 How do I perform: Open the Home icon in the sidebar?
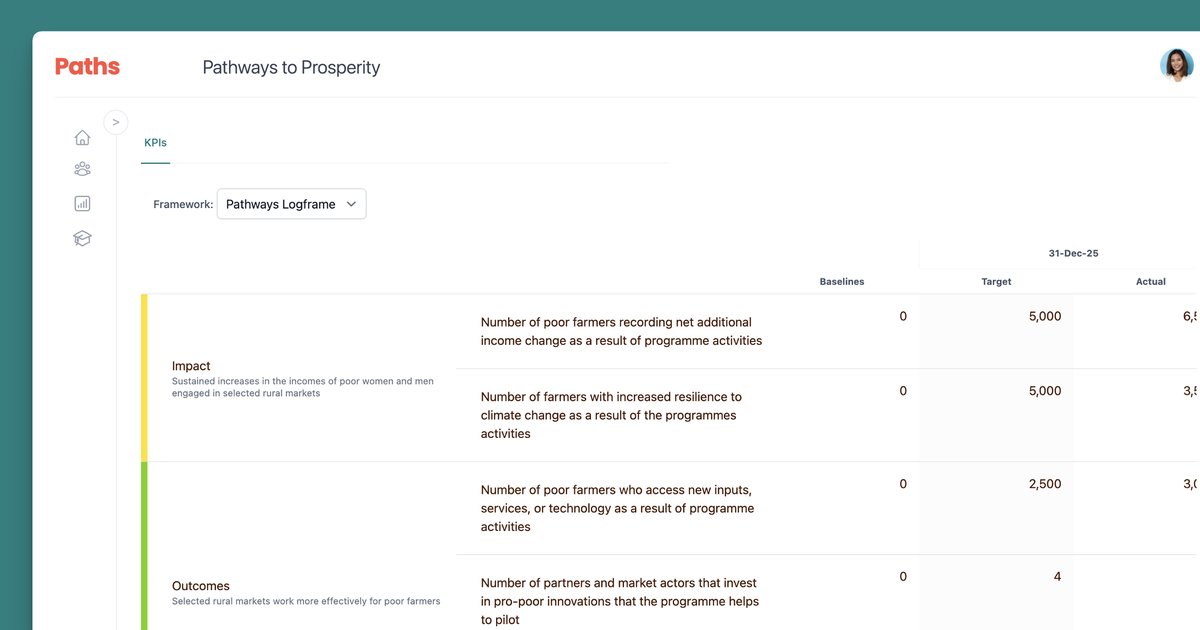point(82,138)
